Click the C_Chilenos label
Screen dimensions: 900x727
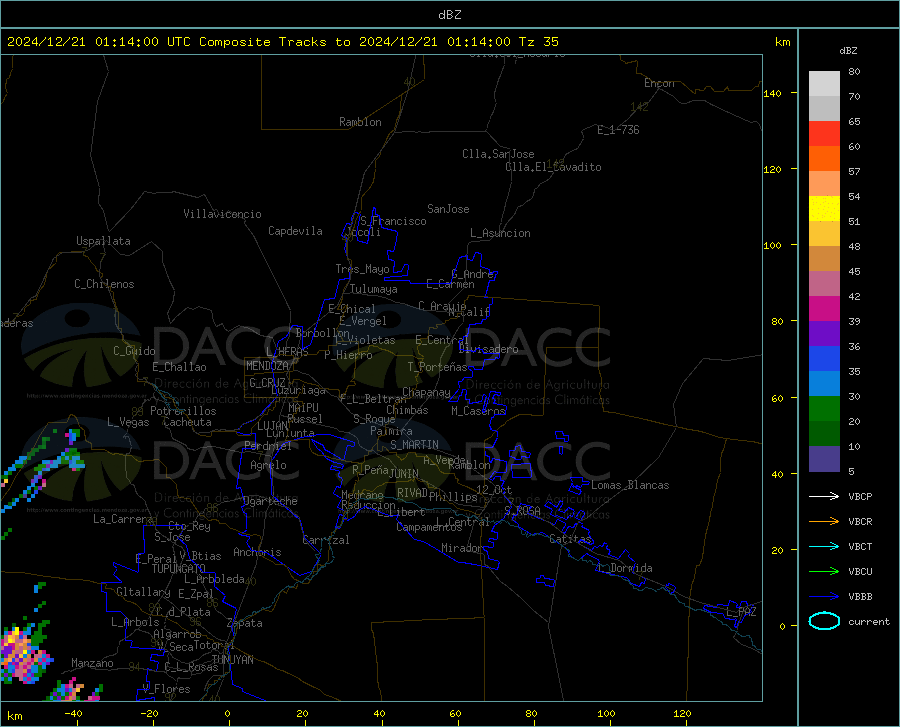(x=104, y=284)
